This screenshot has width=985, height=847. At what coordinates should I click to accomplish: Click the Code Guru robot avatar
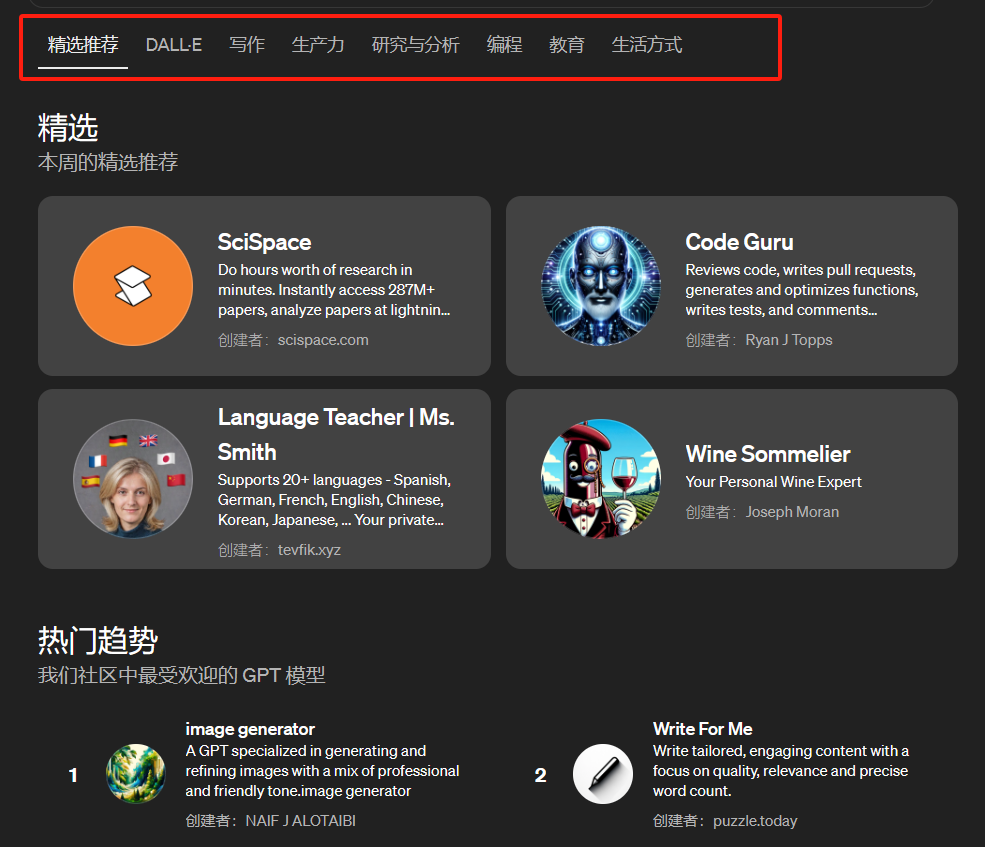(x=601, y=286)
